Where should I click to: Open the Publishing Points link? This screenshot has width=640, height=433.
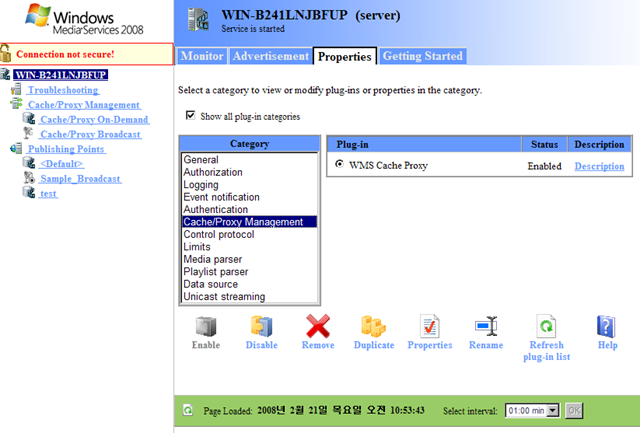[x=66, y=149]
